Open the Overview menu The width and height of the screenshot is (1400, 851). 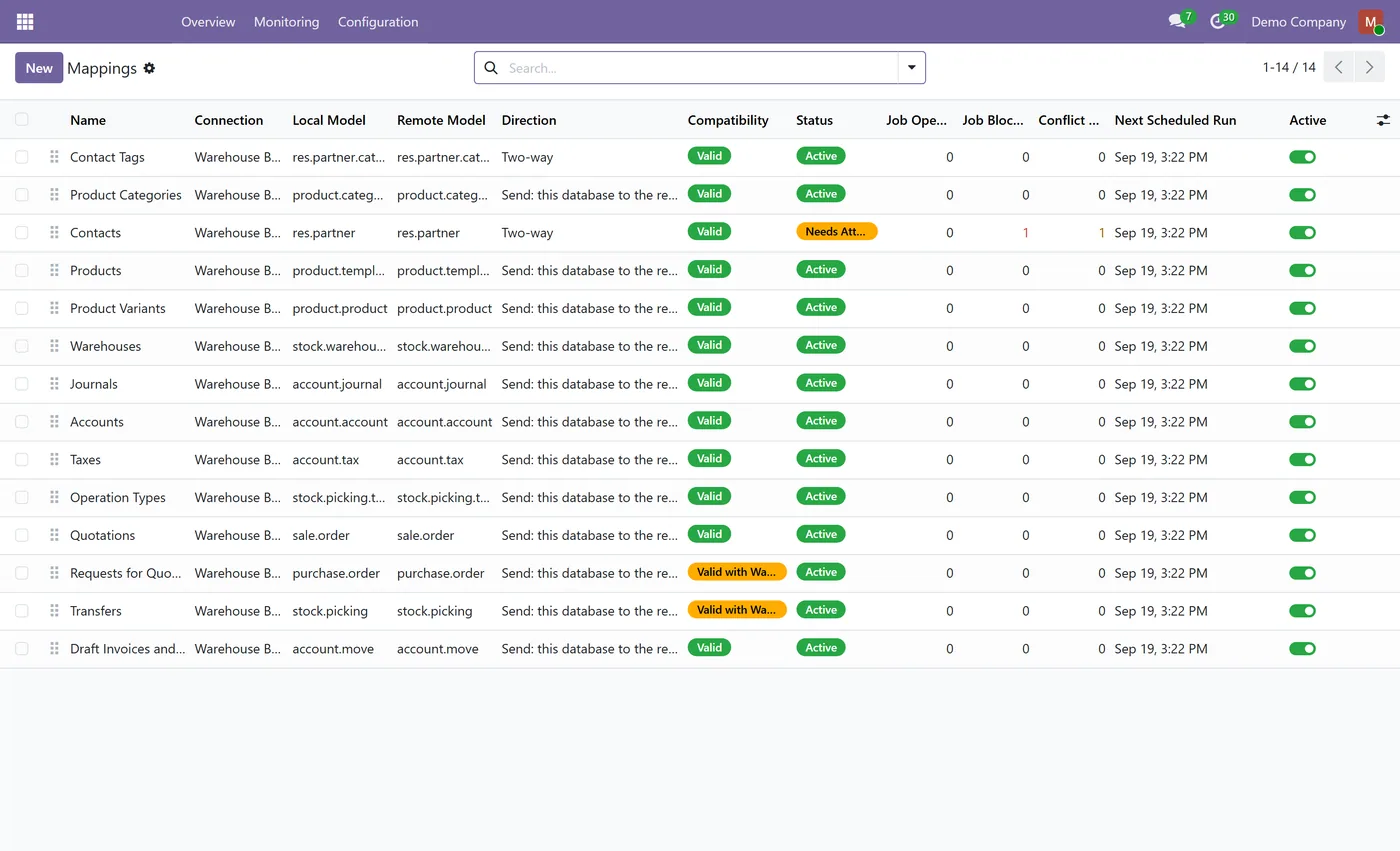208,21
